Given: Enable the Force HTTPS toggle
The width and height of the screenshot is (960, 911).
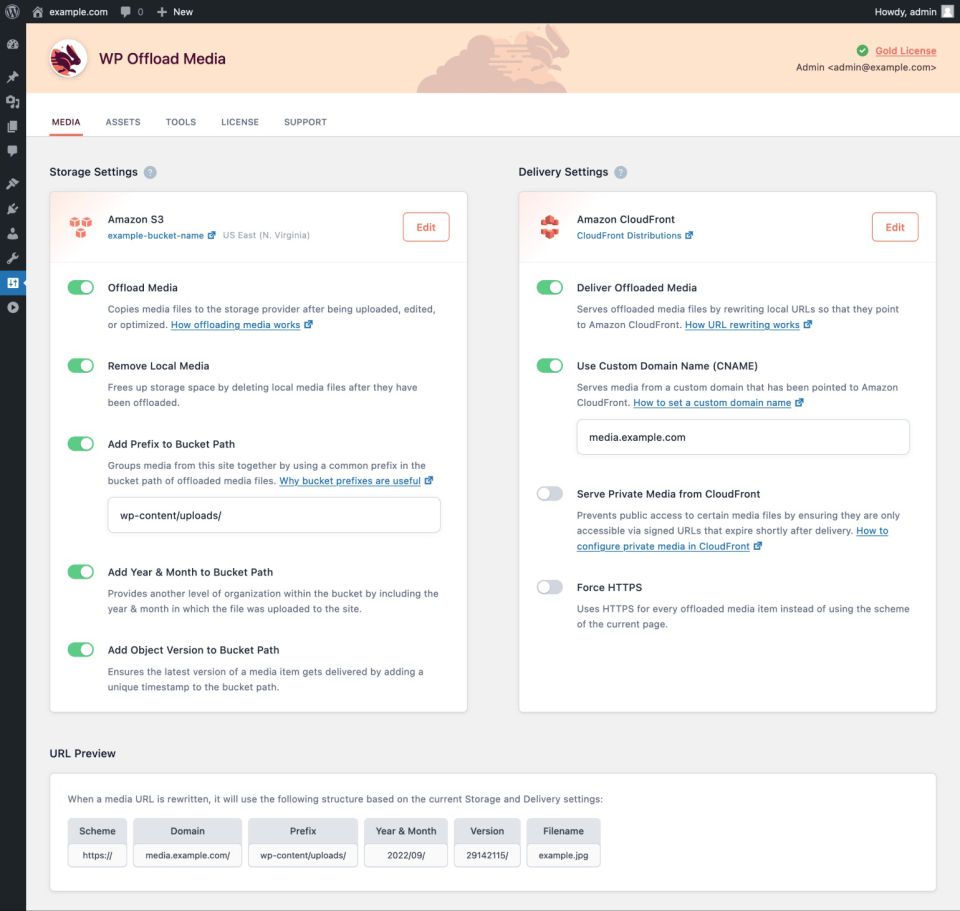Looking at the screenshot, I should [x=549, y=587].
